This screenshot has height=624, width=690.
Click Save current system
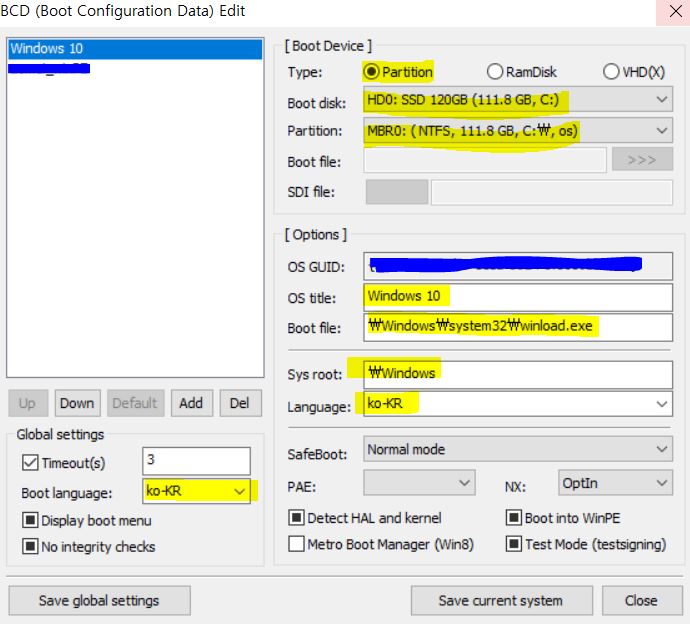tap(502, 600)
